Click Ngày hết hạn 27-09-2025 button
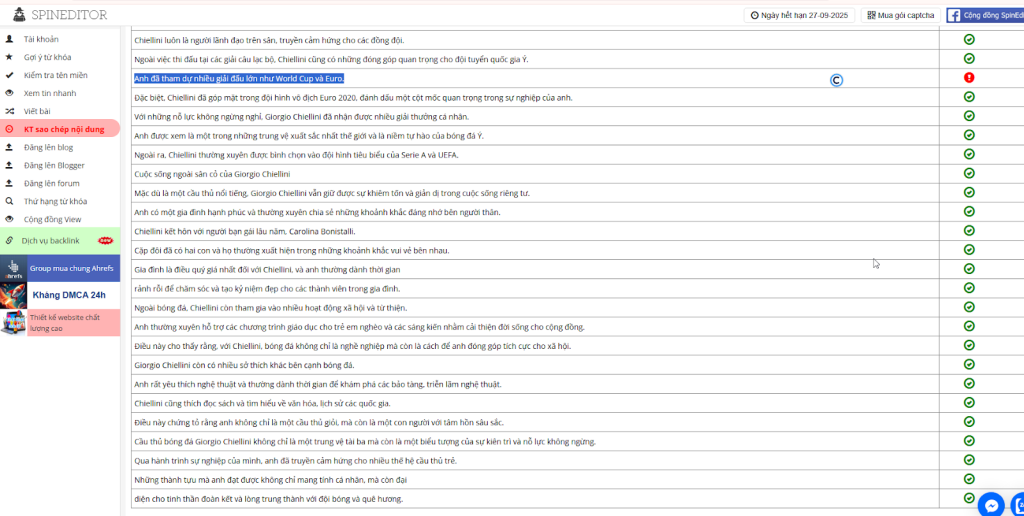Viewport: 1024px width, 516px height. (798, 15)
